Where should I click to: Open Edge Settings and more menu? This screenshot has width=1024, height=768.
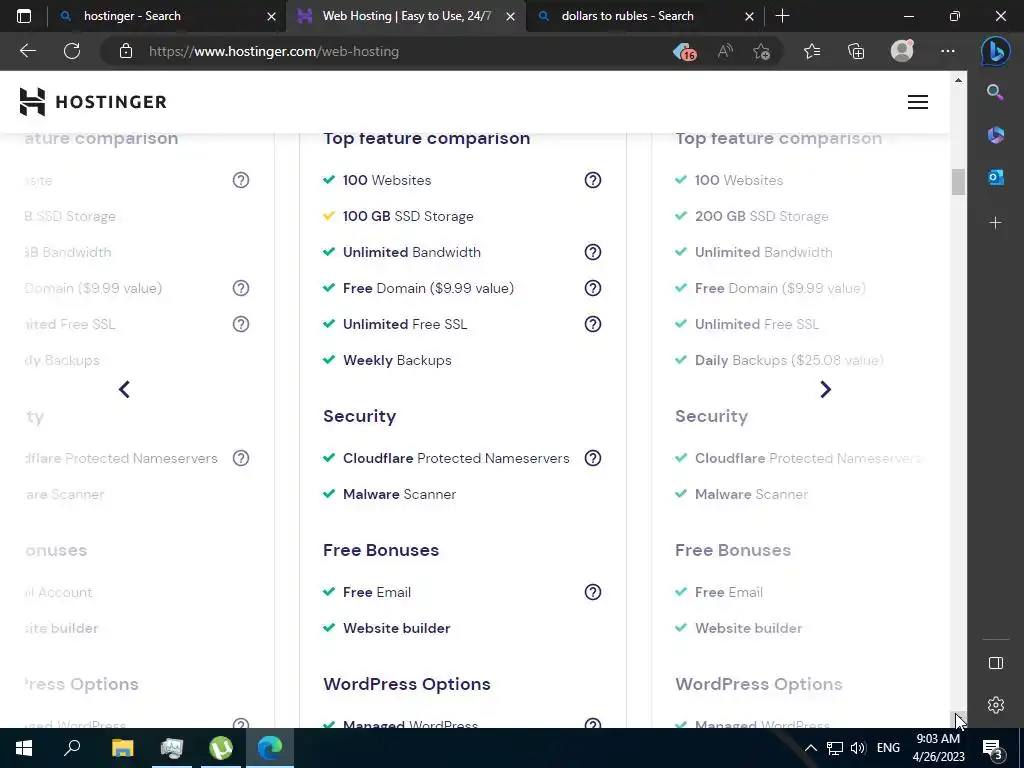pos(948,51)
